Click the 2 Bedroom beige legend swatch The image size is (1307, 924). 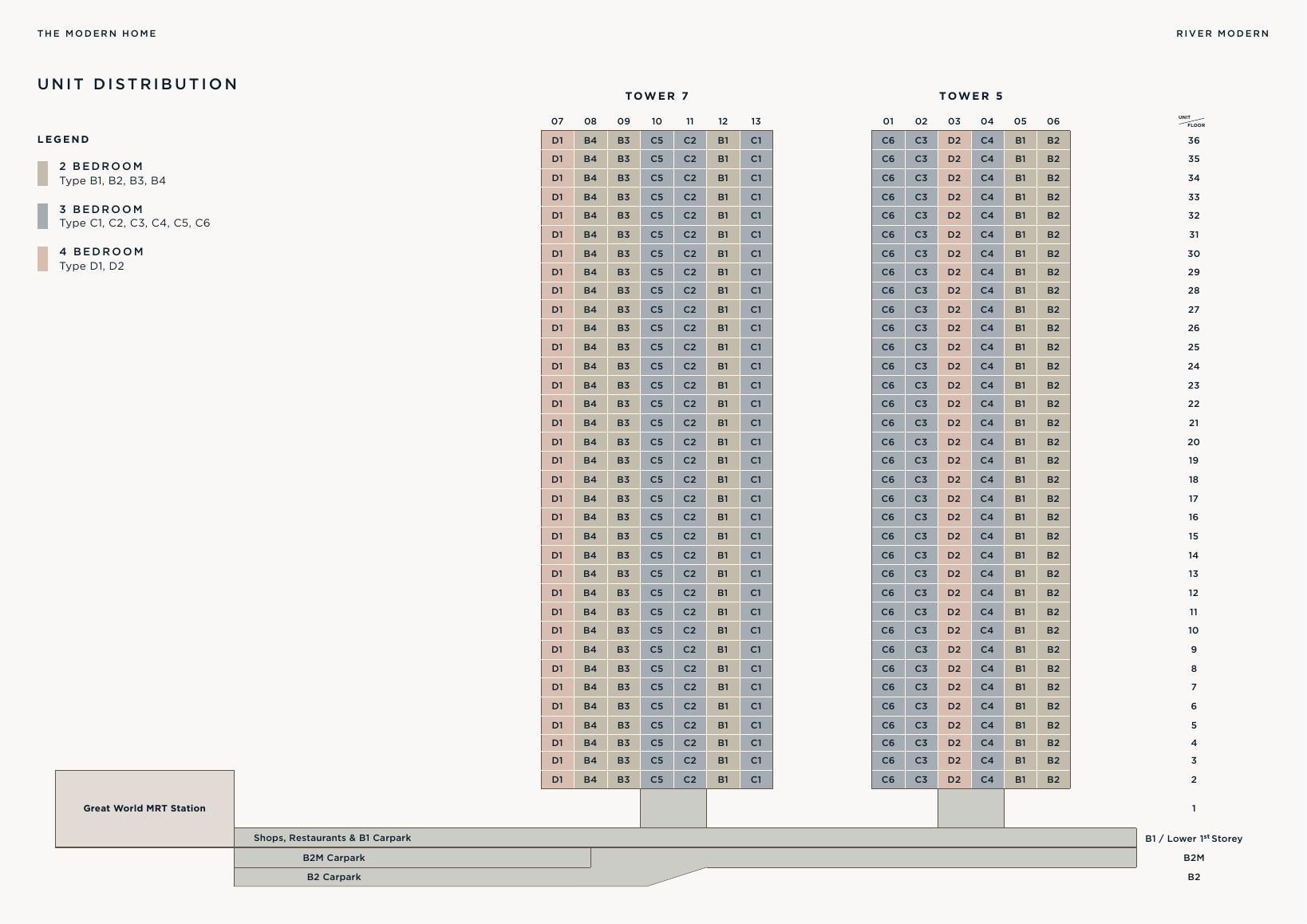pos(42,173)
